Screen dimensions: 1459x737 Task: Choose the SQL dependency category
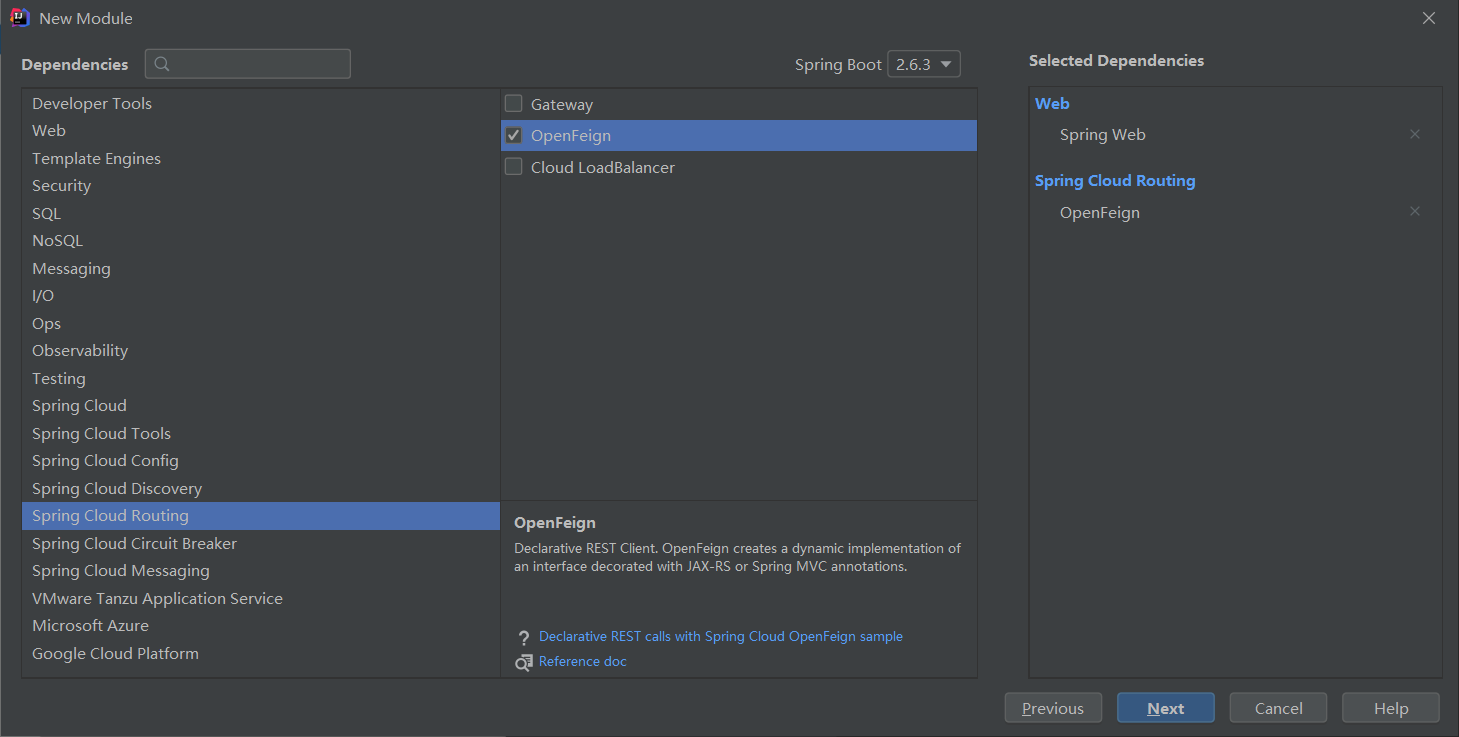[x=46, y=213]
